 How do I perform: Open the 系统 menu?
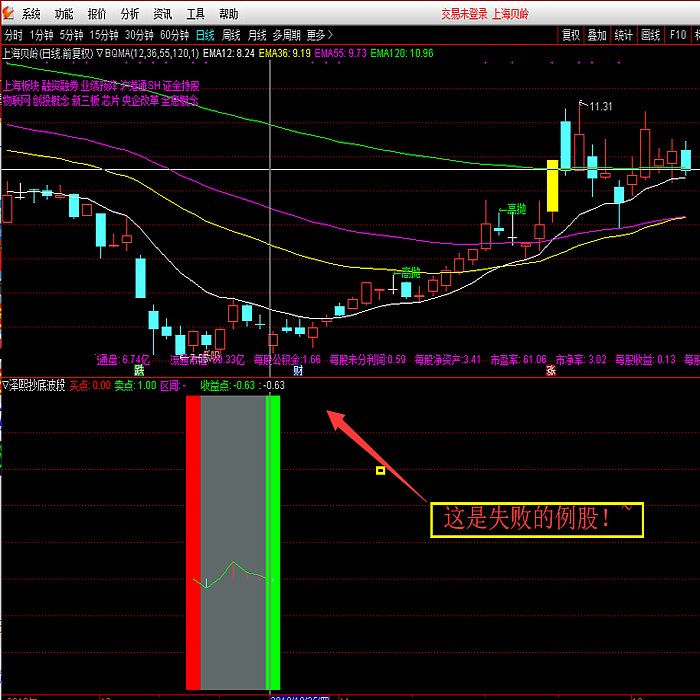[31, 14]
